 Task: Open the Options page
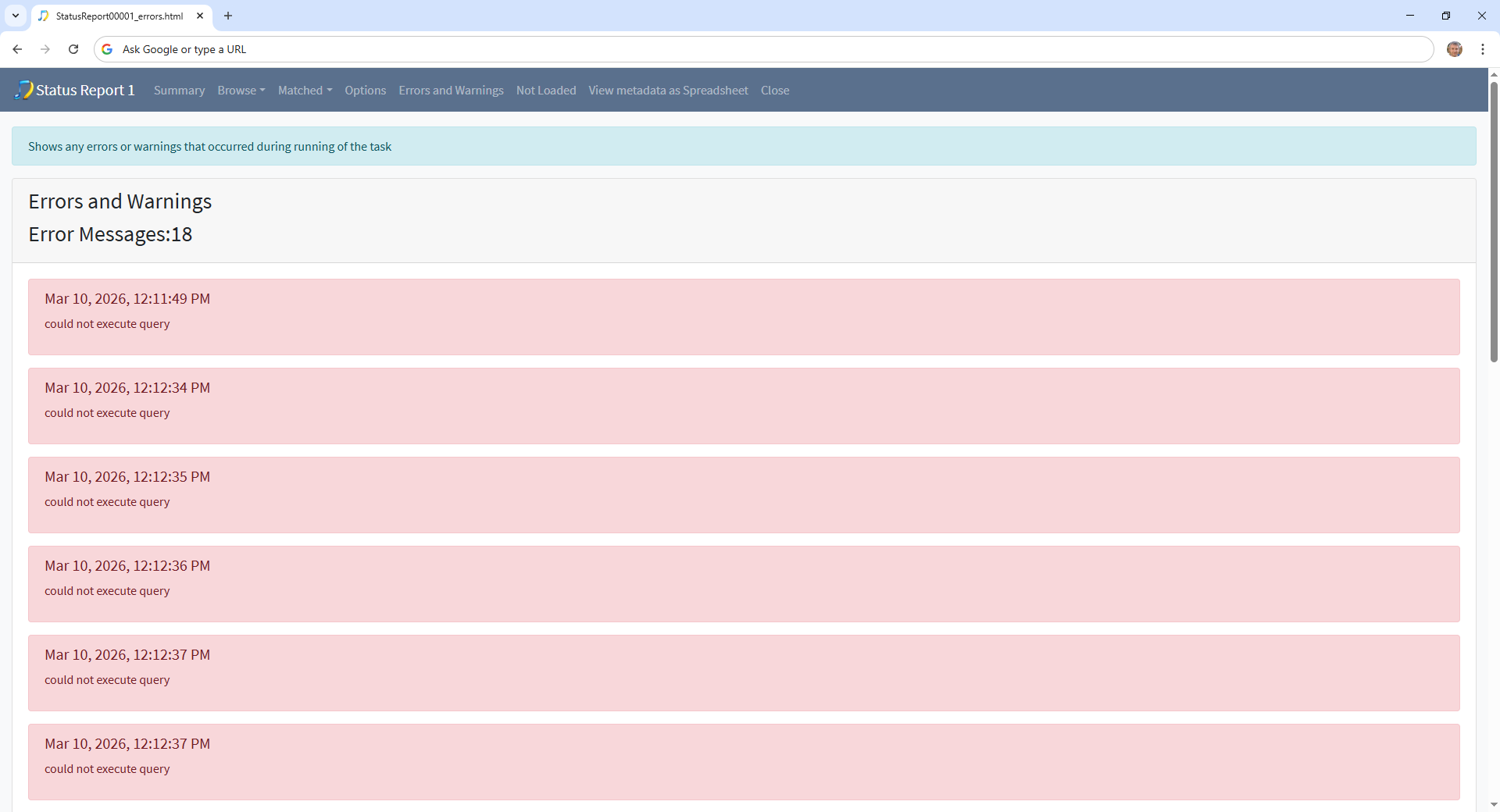365,91
